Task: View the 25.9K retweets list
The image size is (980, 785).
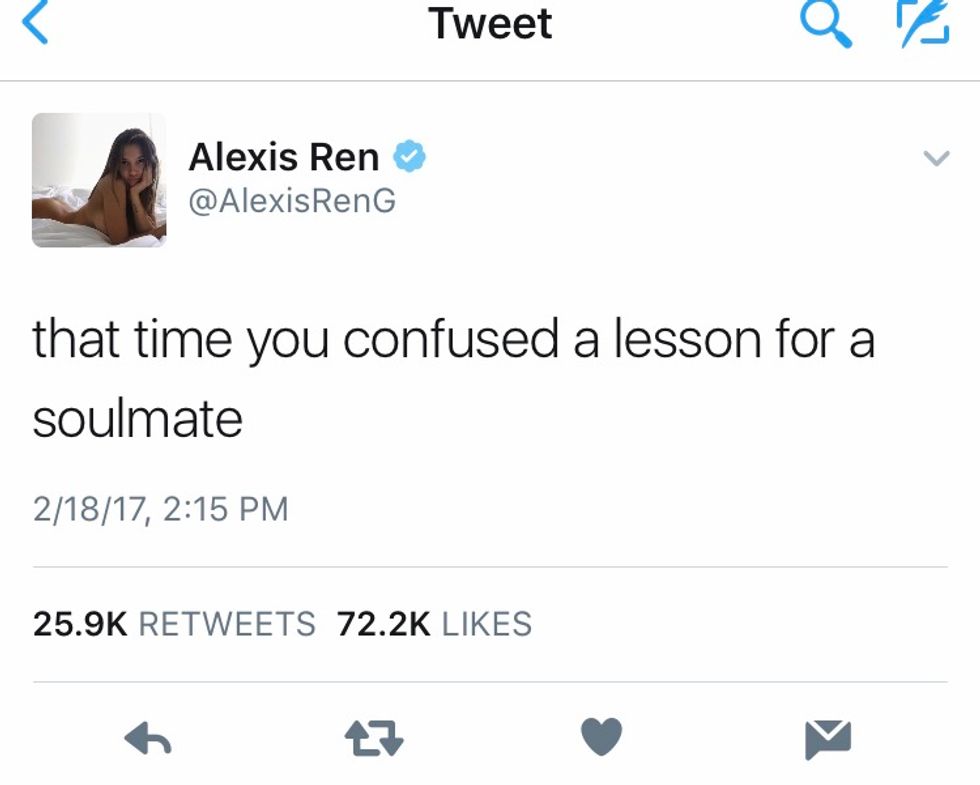Action: click(174, 624)
